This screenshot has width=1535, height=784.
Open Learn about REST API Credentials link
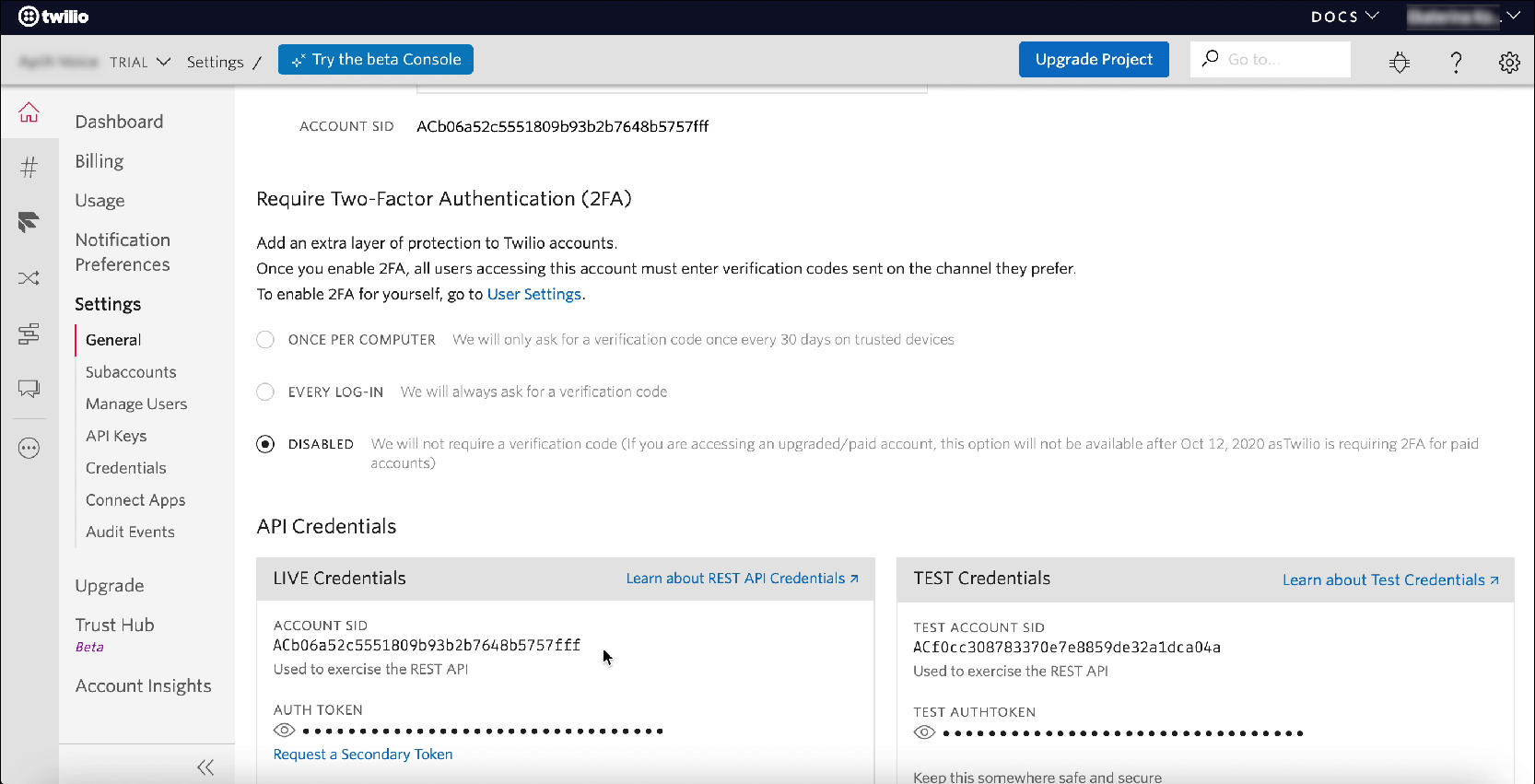pos(743,579)
